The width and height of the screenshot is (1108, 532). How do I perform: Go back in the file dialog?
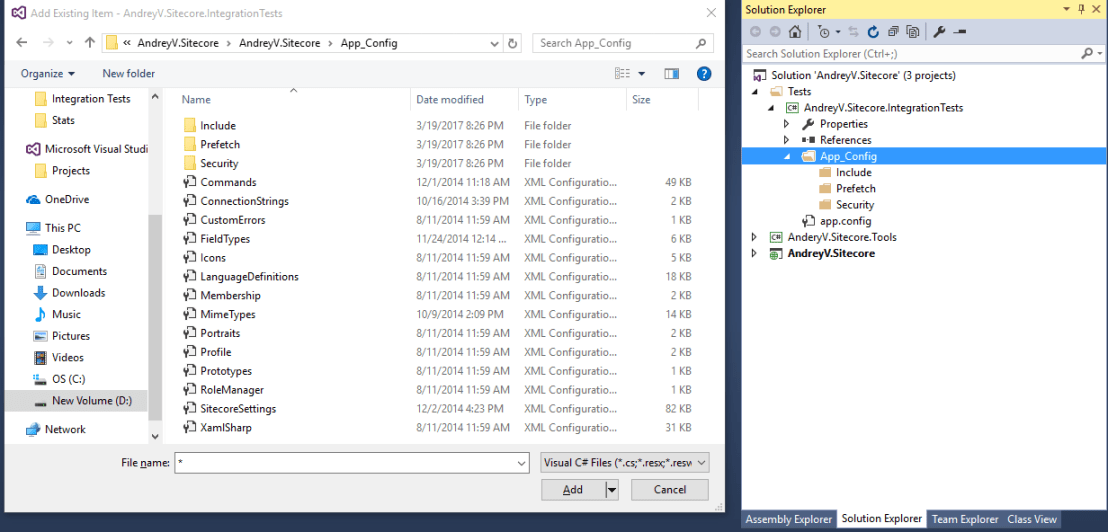click(x=21, y=42)
